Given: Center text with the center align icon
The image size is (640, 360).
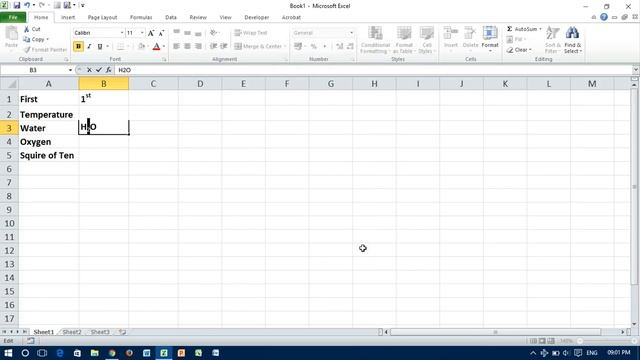Looking at the screenshot, I should pyautogui.click(x=187, y=47).
